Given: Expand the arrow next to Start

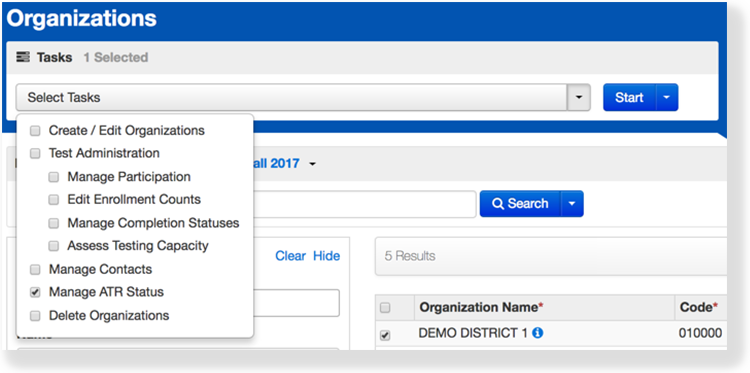Looking at the screenshot, I should tap(667, 98).
